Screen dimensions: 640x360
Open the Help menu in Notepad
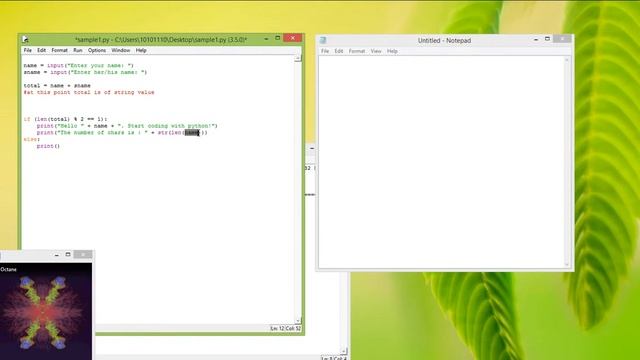pos(392,51)
